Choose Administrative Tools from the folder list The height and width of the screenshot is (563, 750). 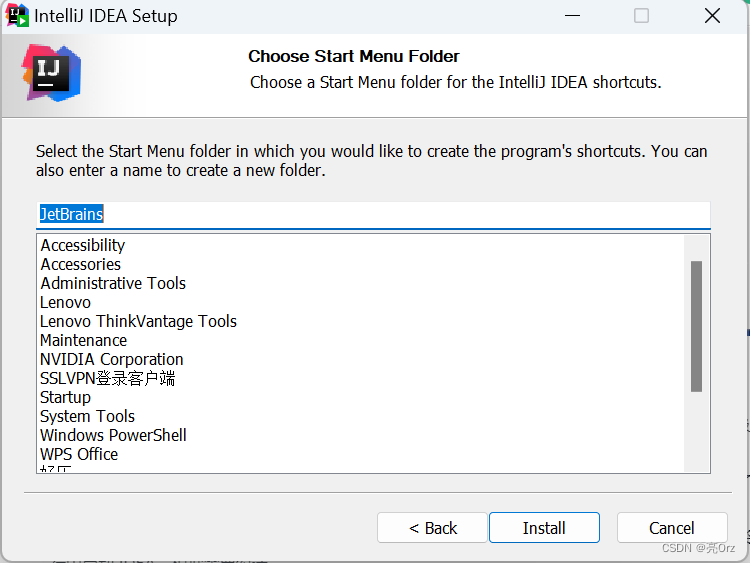(113, 283)
